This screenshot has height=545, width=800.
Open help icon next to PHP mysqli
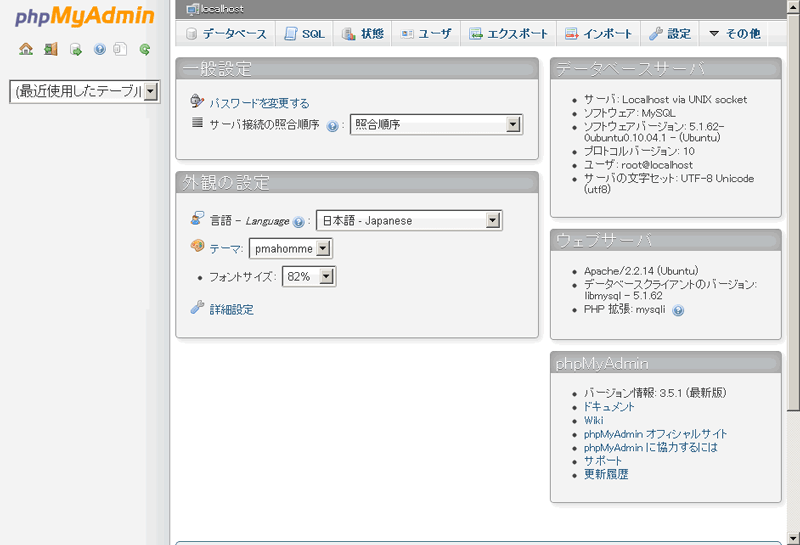[x=678, y=310]
